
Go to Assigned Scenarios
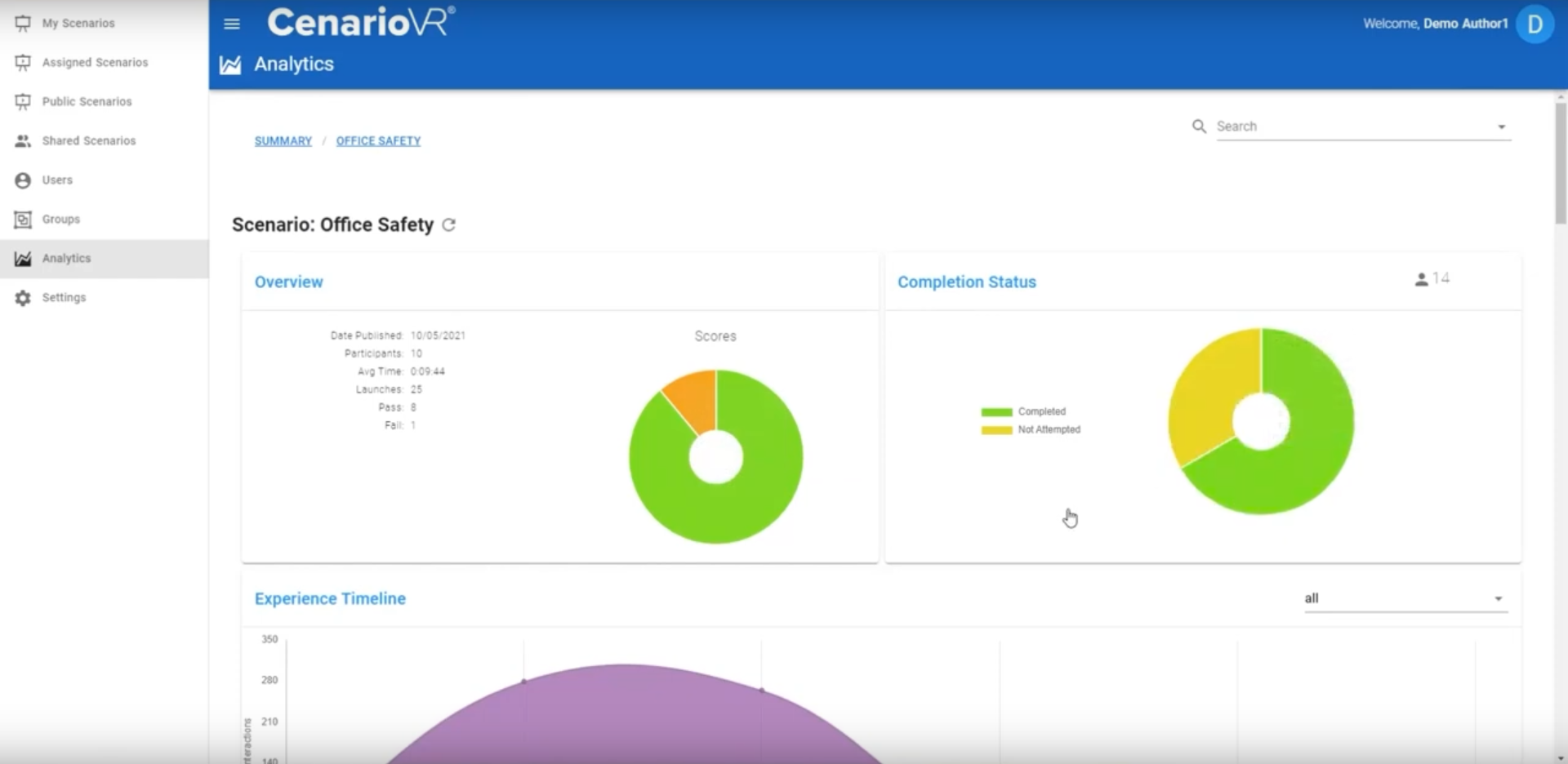pos(95,63)
